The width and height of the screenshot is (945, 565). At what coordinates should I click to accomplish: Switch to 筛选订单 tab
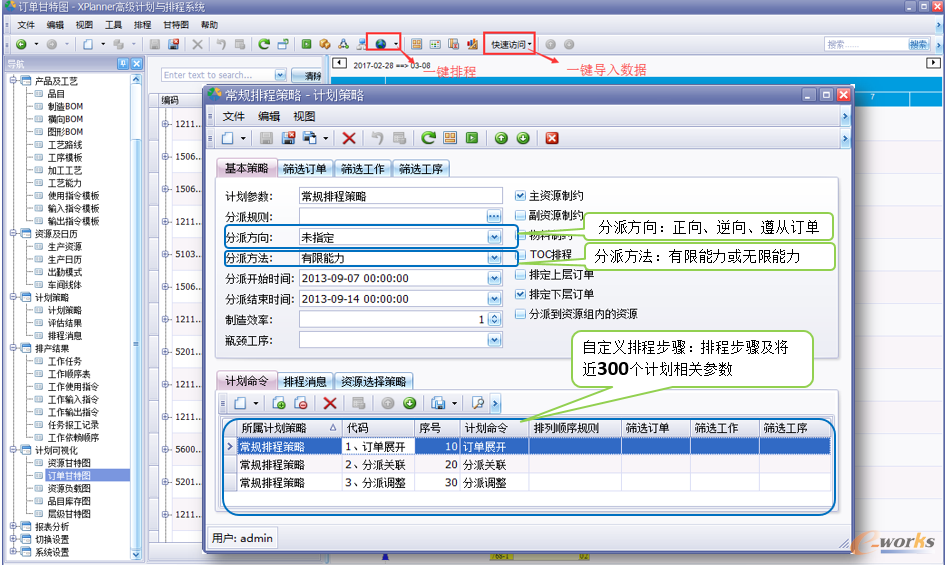pyautogui.click(x=304, y=169)
